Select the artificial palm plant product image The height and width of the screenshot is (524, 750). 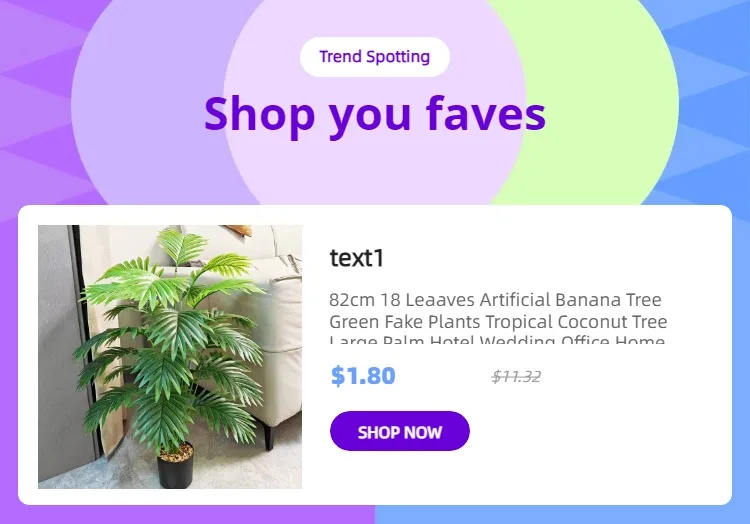pos(170,357)
